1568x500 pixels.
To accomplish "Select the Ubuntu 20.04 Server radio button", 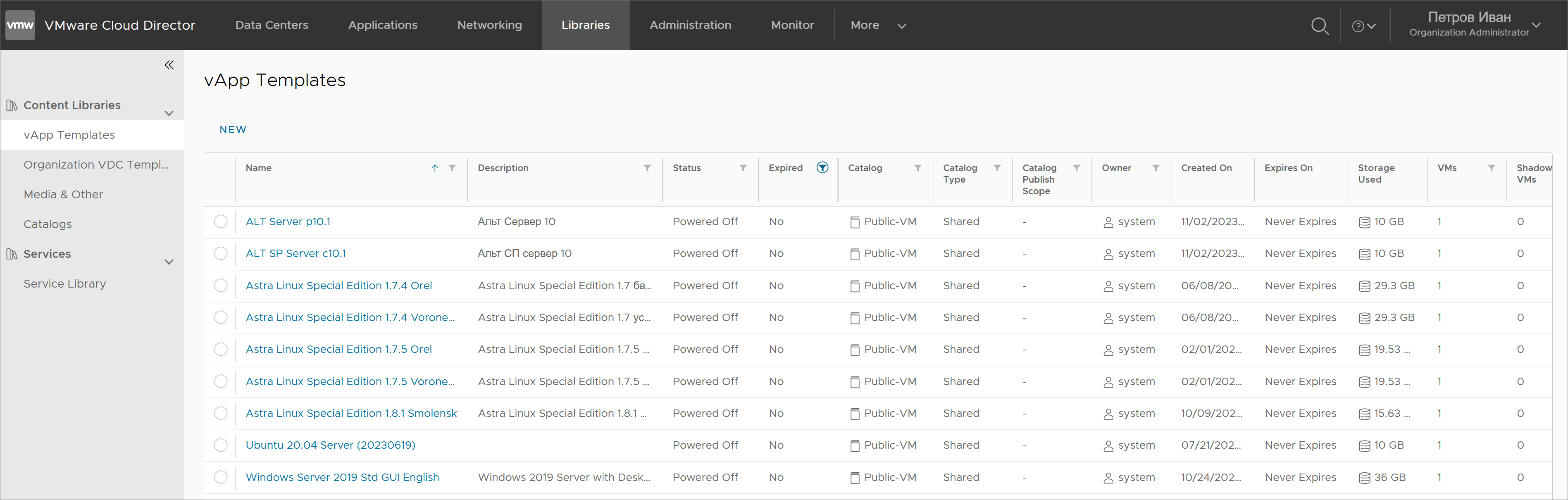I will [x=221, y=445].
